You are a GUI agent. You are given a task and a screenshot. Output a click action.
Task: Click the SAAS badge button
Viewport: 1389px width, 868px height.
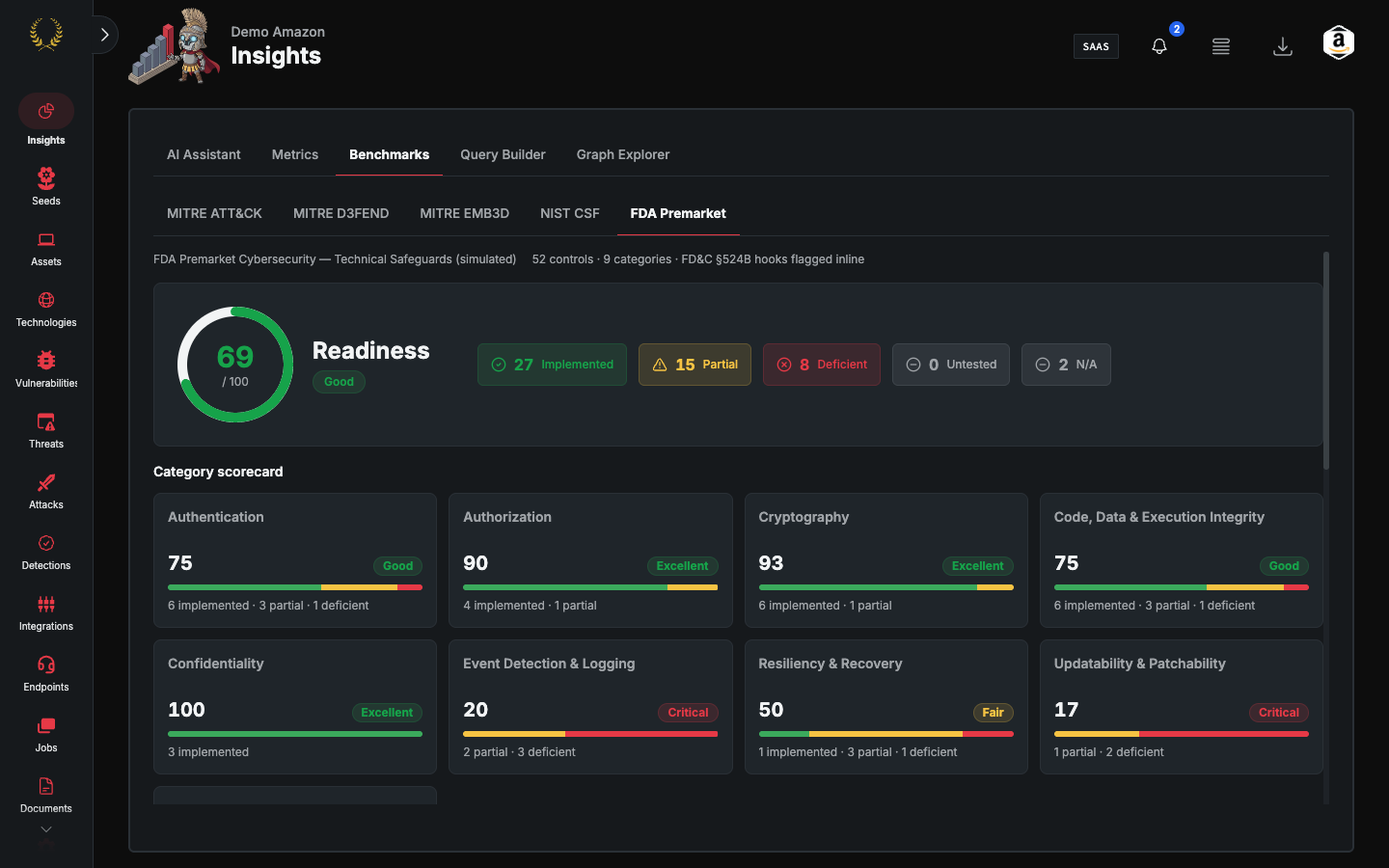click(x=1096, y=46)
